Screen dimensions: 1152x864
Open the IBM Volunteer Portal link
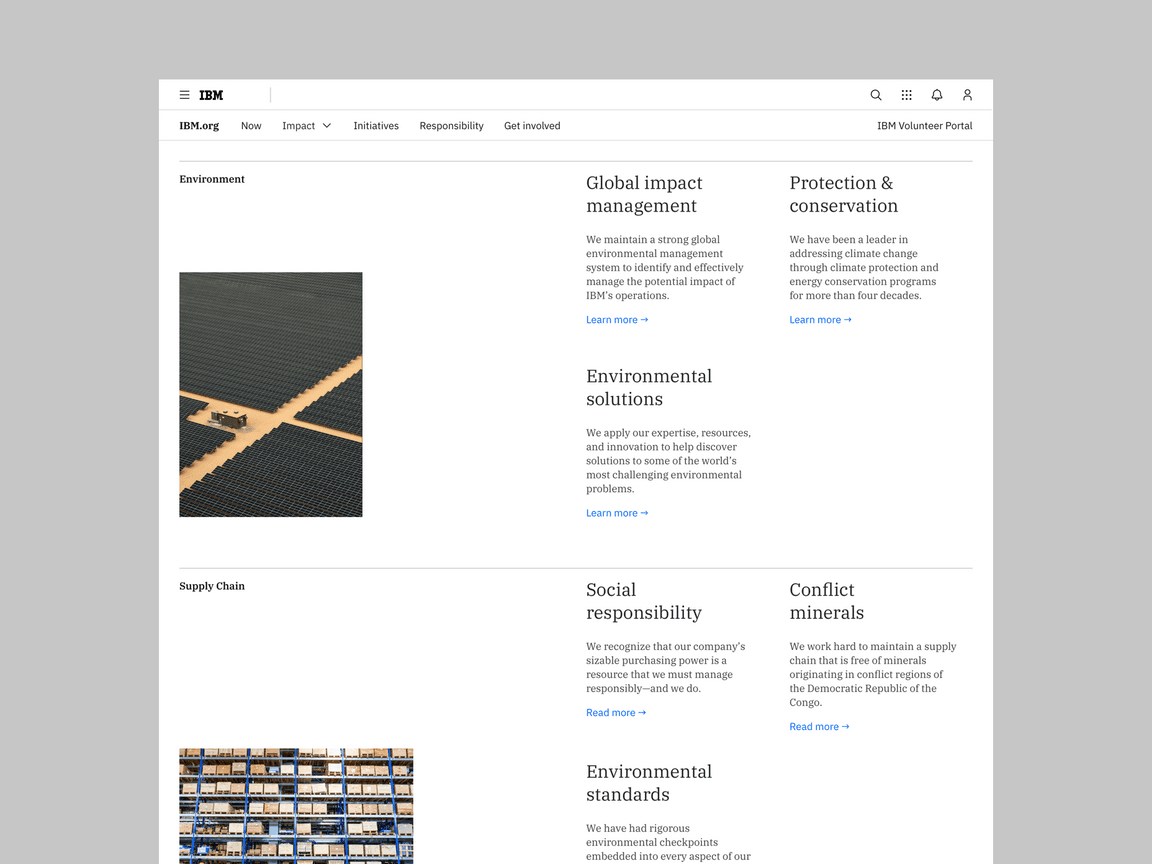[924, 126]
